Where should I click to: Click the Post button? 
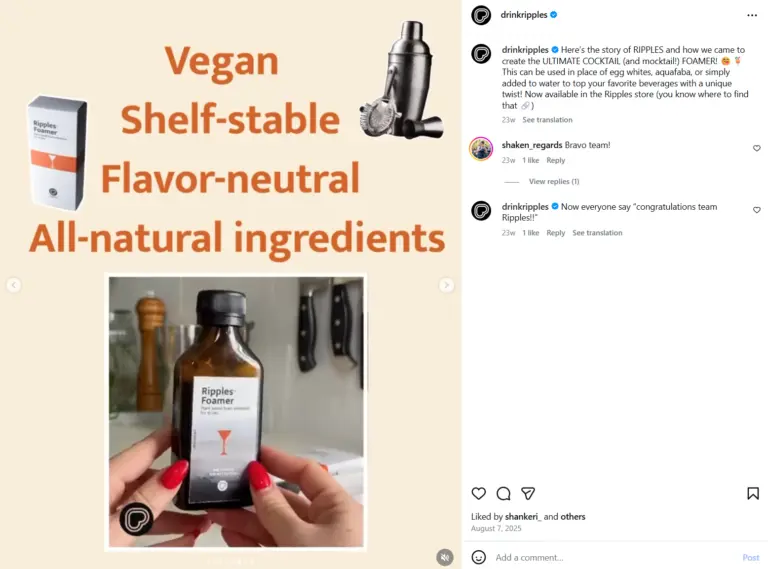point(750,557)
